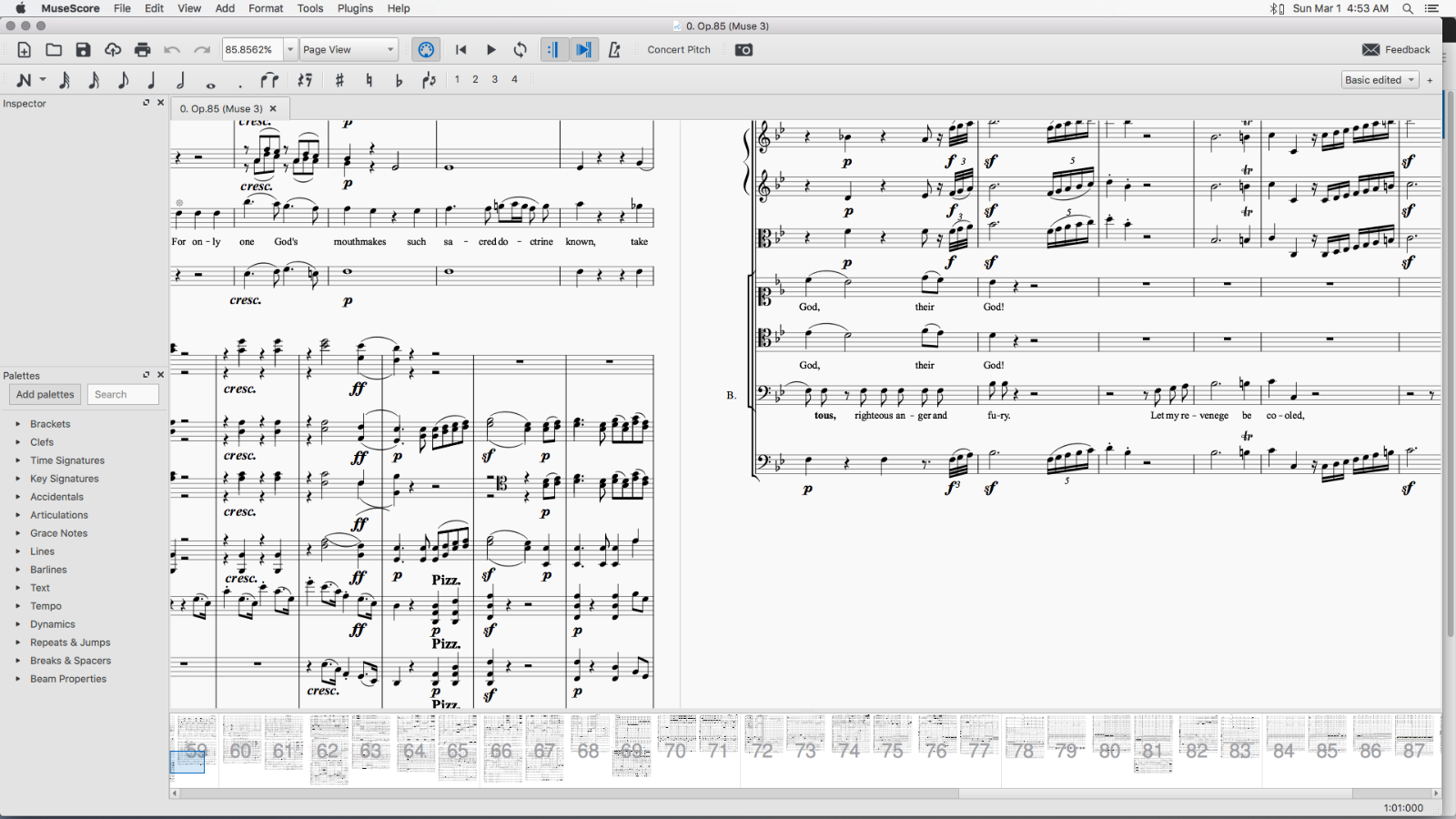
Task: Apply sharp accidental
Action: [x=339, y=80]
